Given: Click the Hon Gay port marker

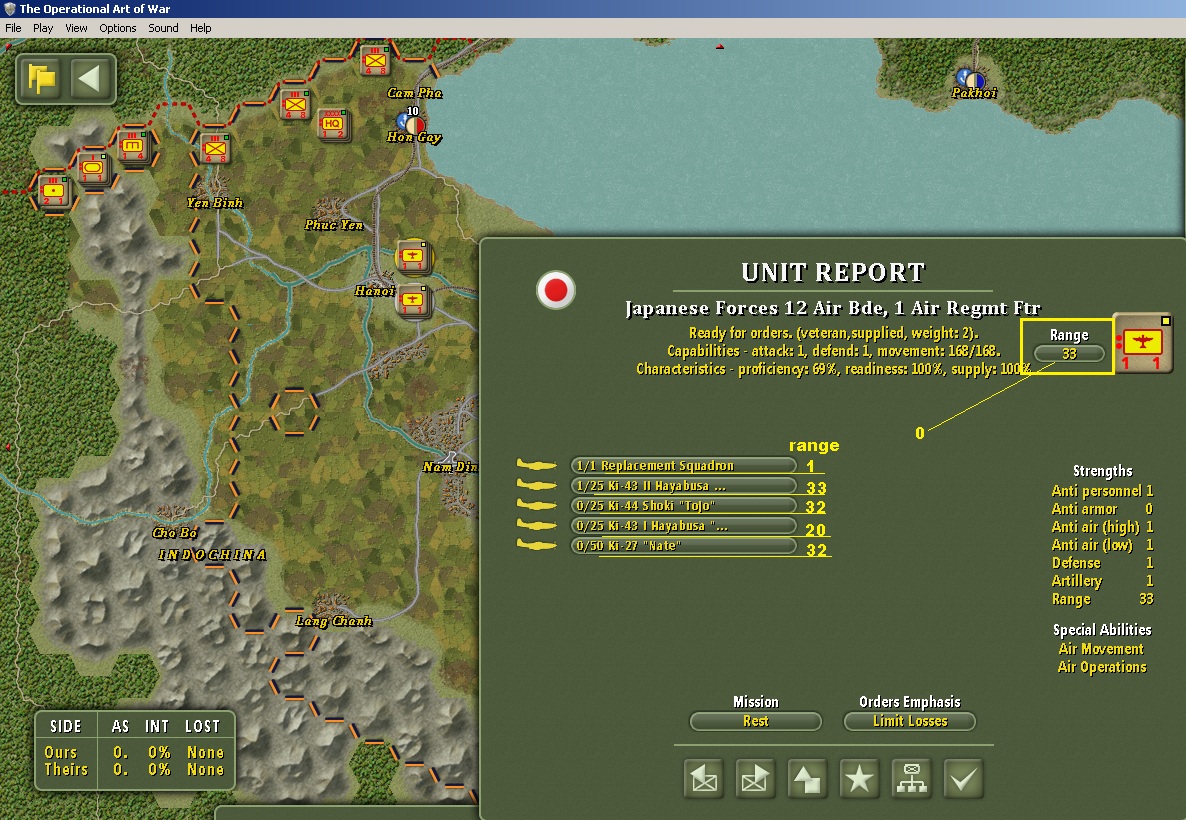Looking at the screenshot, I should [412, 122].
